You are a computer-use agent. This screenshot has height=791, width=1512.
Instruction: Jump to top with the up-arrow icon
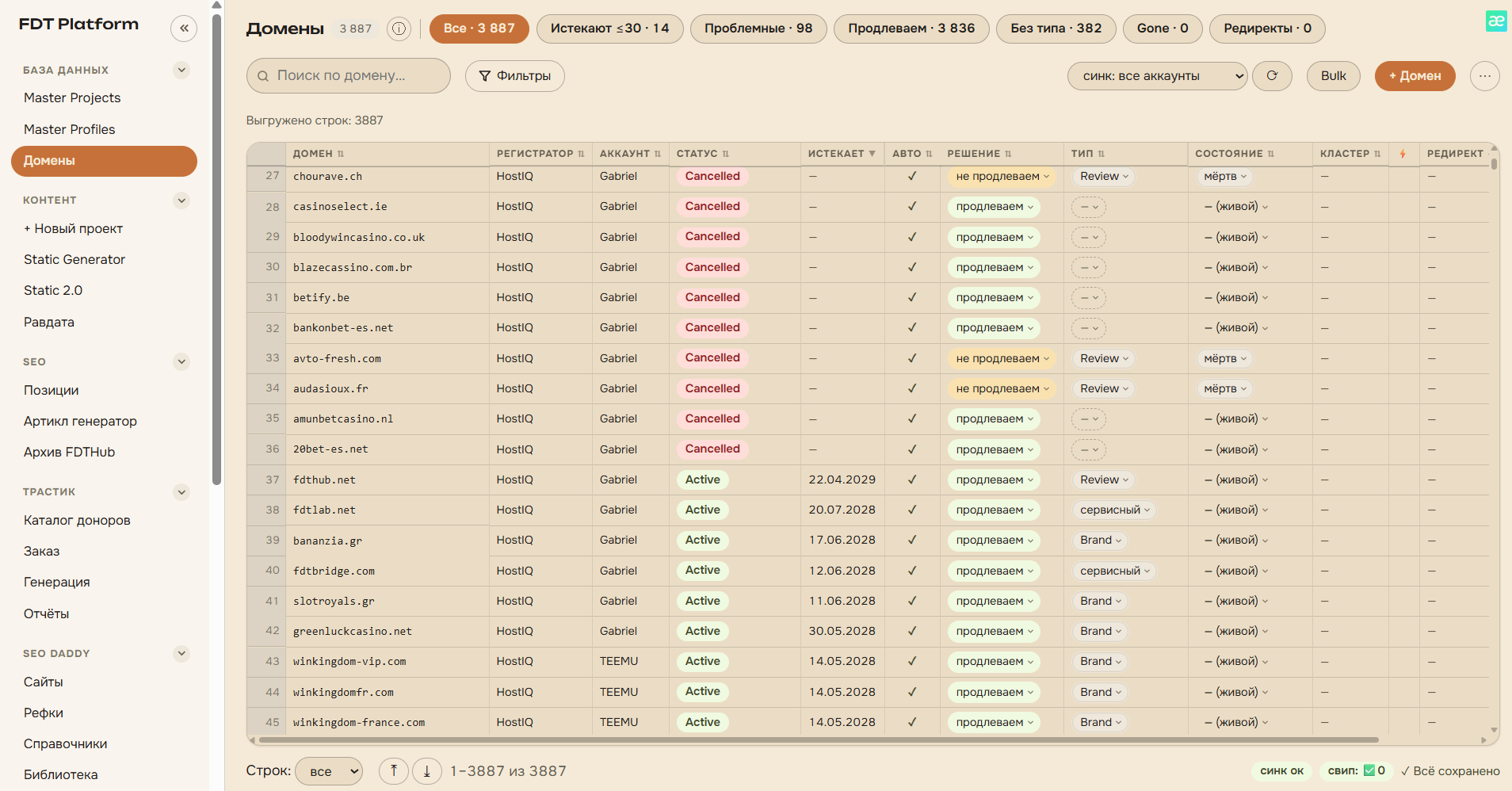(x=394, y=770)
